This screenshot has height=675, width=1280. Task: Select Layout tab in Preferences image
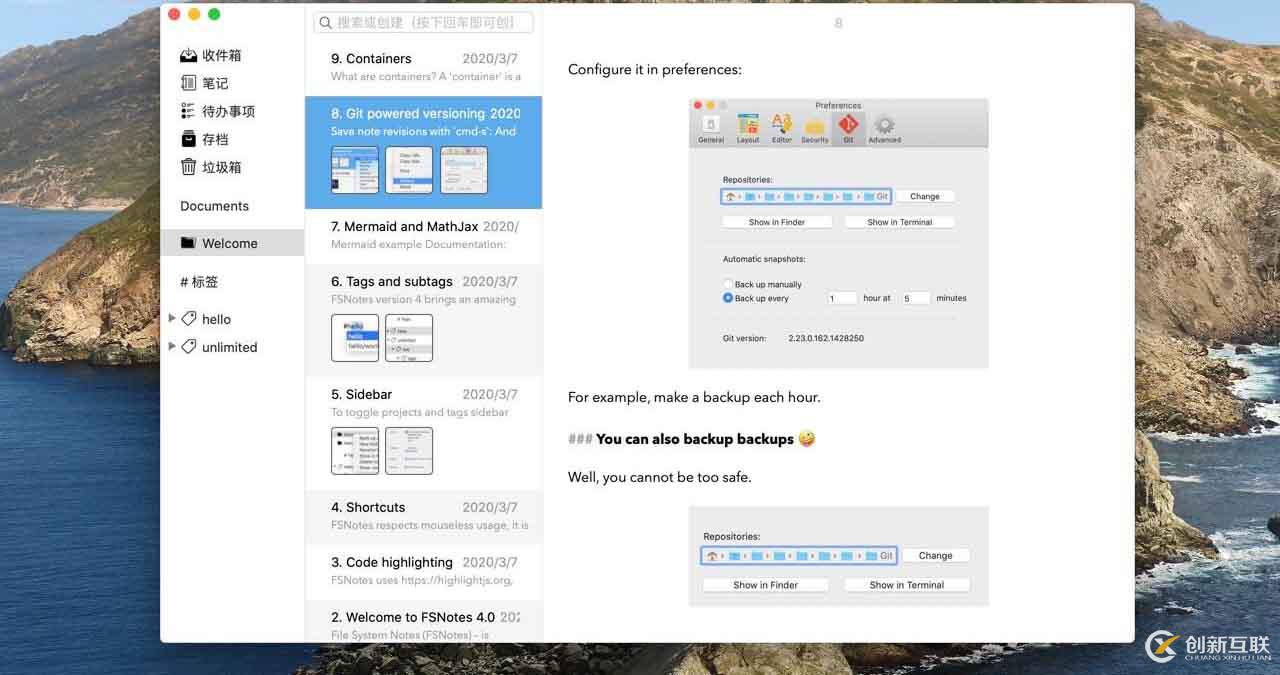(x=748, y=129)
